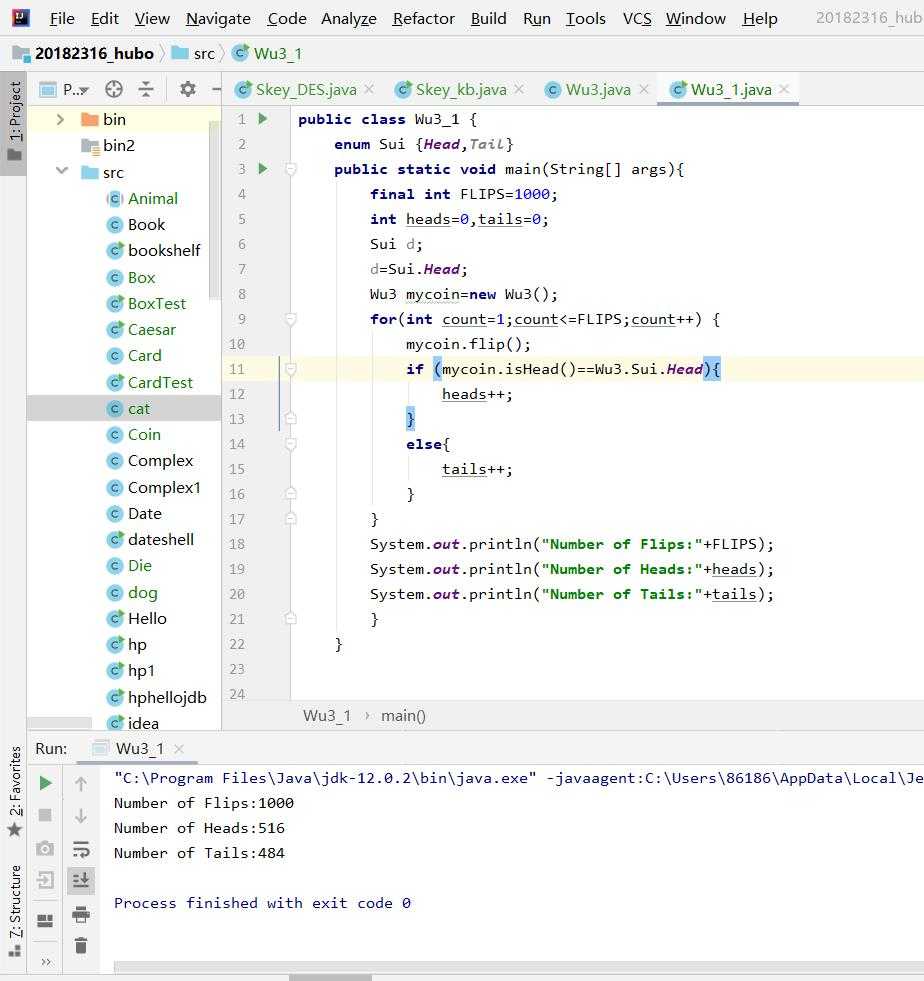The image size is (924, 981).
Task: Rerun Wu3_1 with green play button
Action: tap(45, 783)
